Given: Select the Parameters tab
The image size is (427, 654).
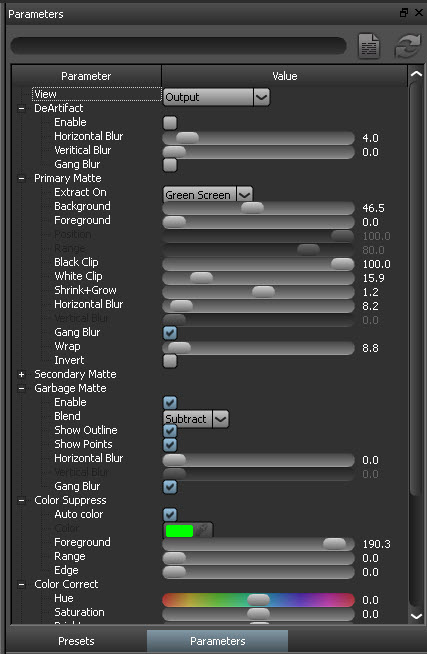Looking at the screenshot, I should pyautogui.click(x=217, y=641).
